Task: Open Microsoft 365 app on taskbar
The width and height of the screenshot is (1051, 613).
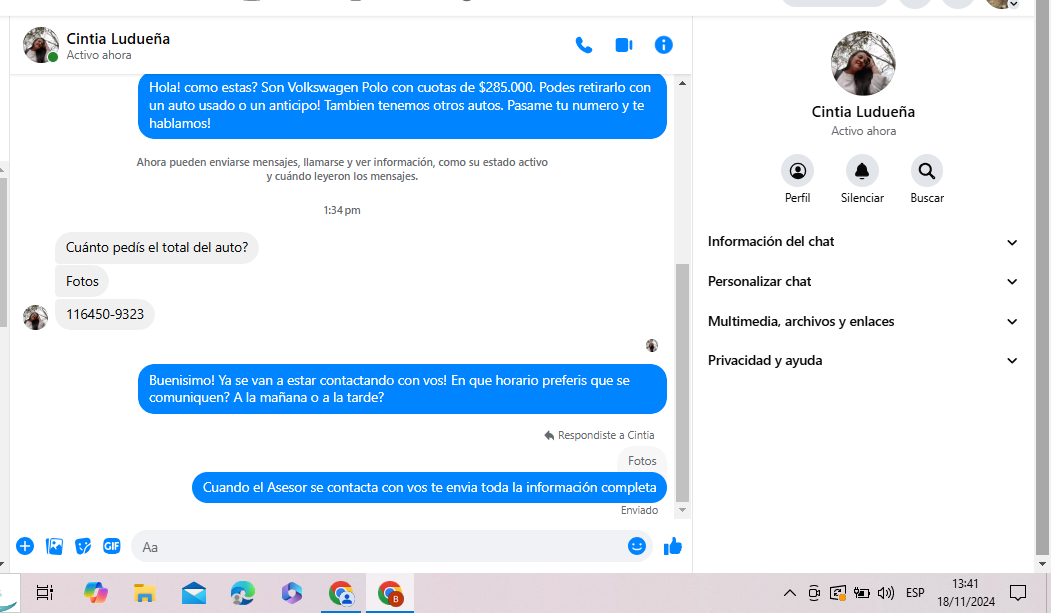Action: click(292, 592)
